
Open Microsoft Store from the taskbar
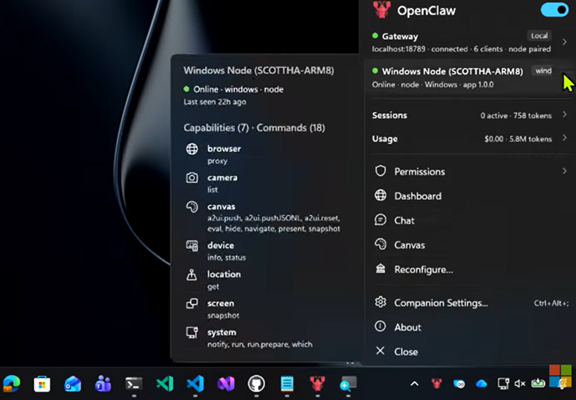pos(42,384)
